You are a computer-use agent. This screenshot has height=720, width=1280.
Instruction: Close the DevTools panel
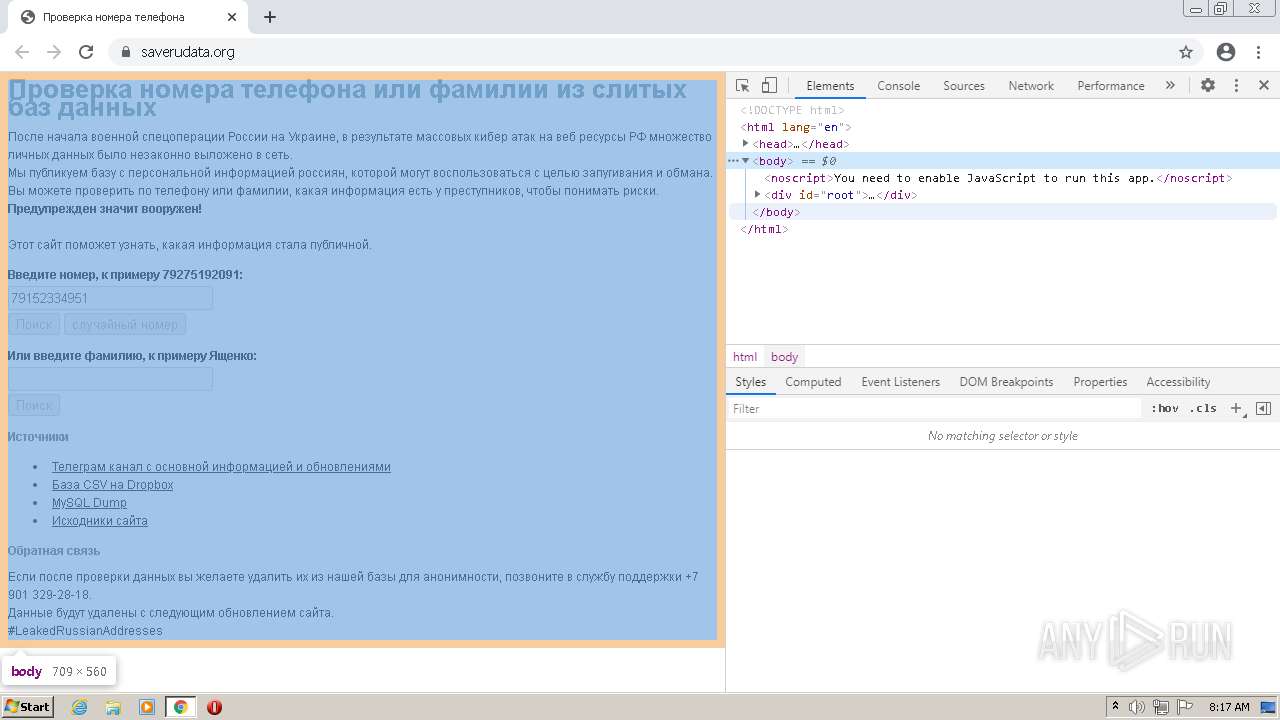[x=1264, y=86]
